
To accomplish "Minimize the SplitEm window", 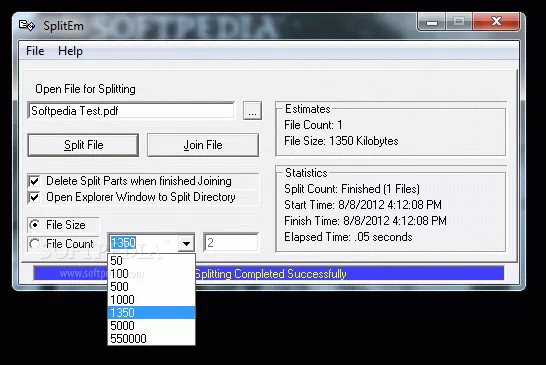I will (432, 22).
